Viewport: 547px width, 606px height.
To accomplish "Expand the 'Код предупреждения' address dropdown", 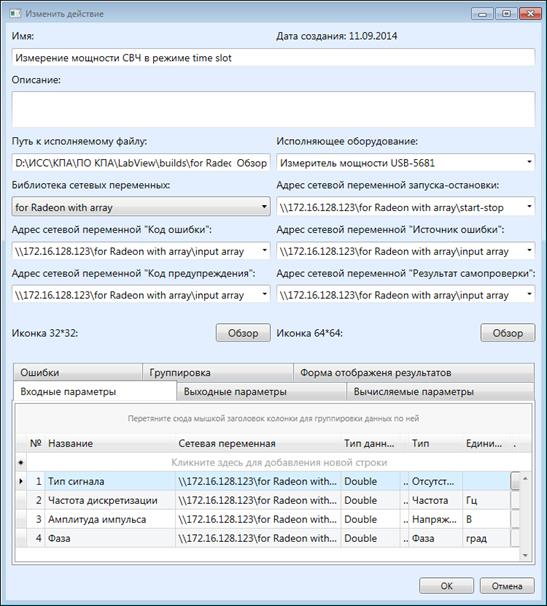I will pos(264,294).
